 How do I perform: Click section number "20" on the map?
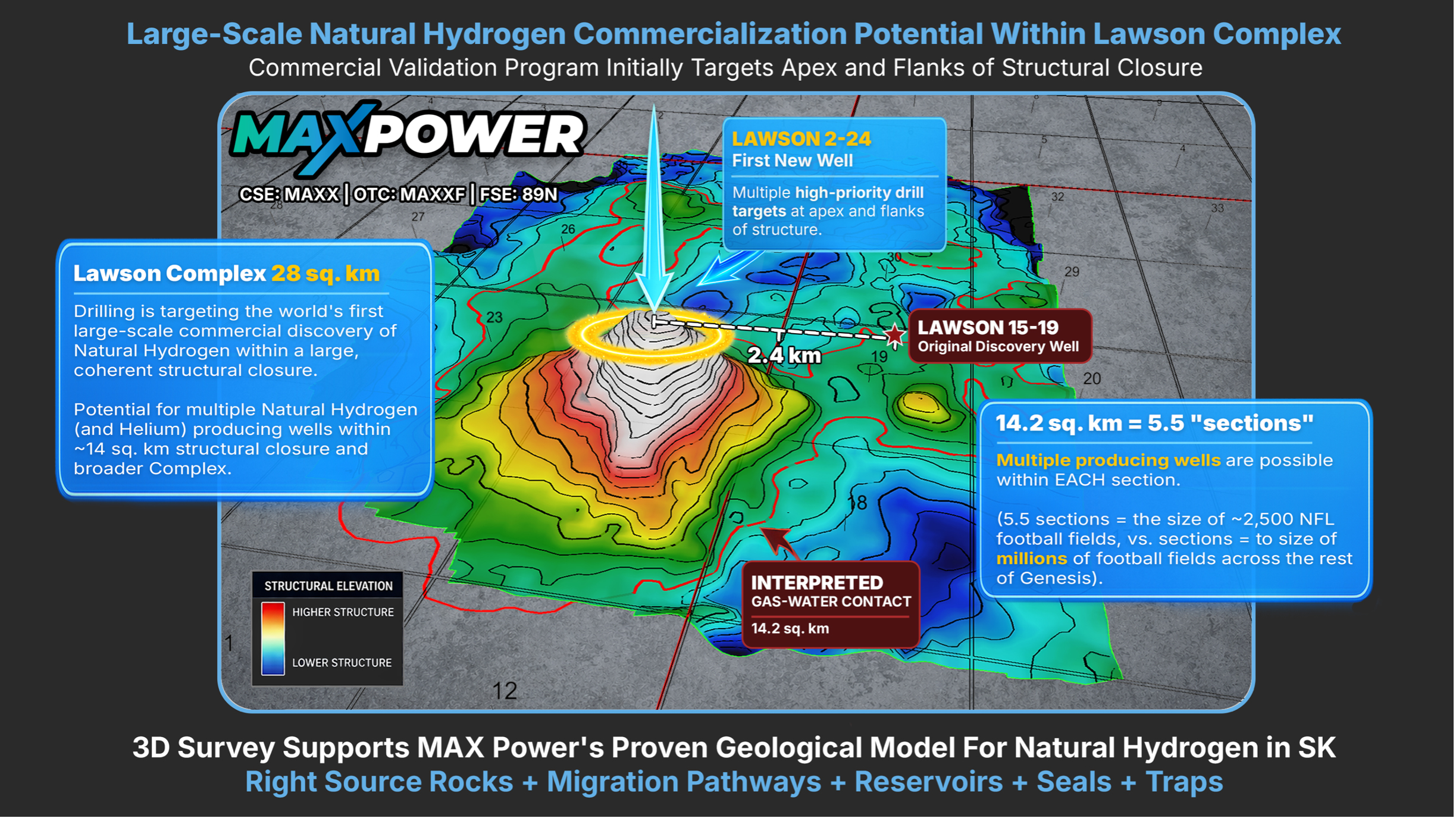[1094, 379]
